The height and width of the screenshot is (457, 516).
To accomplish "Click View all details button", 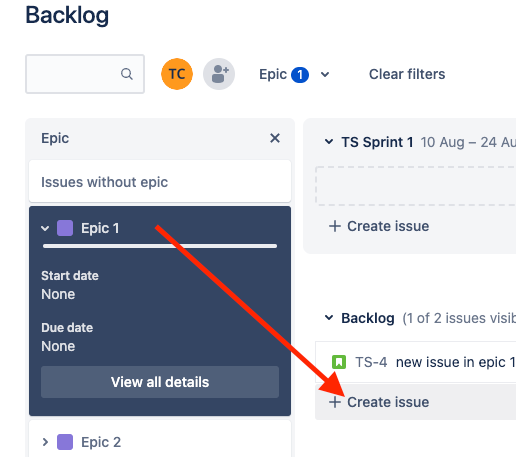I will click(x=160, y=382).
